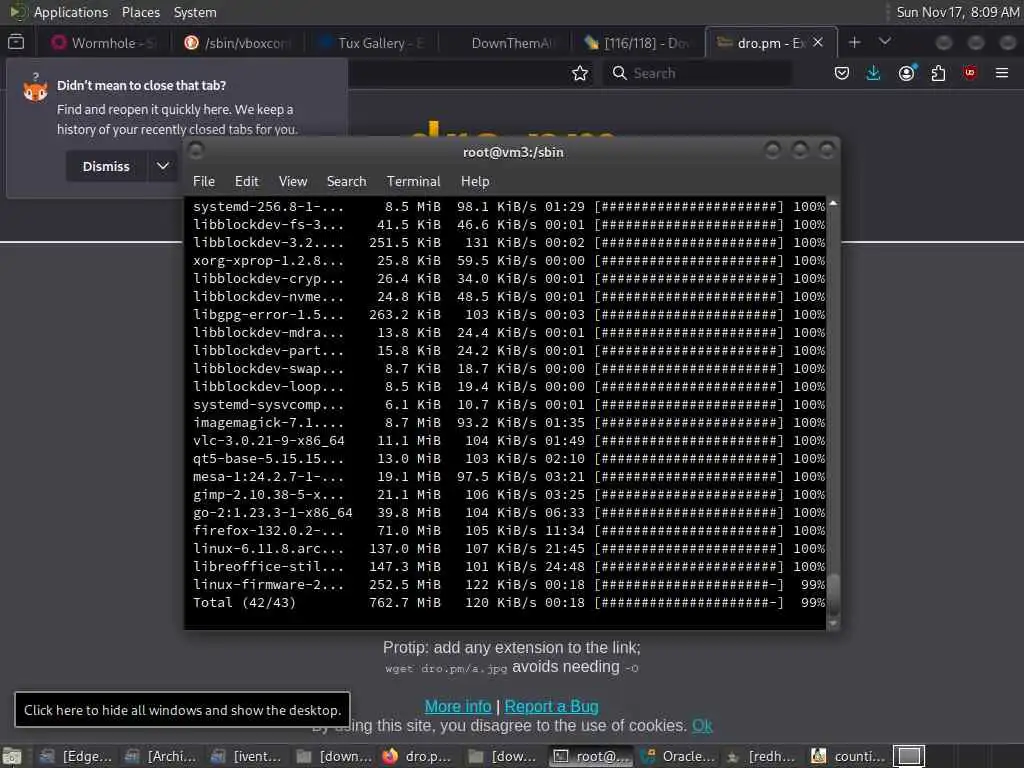Switch to [Archi... taskbar window
This screenshot has height=768, width=1024.
click(x=161, y=756)
